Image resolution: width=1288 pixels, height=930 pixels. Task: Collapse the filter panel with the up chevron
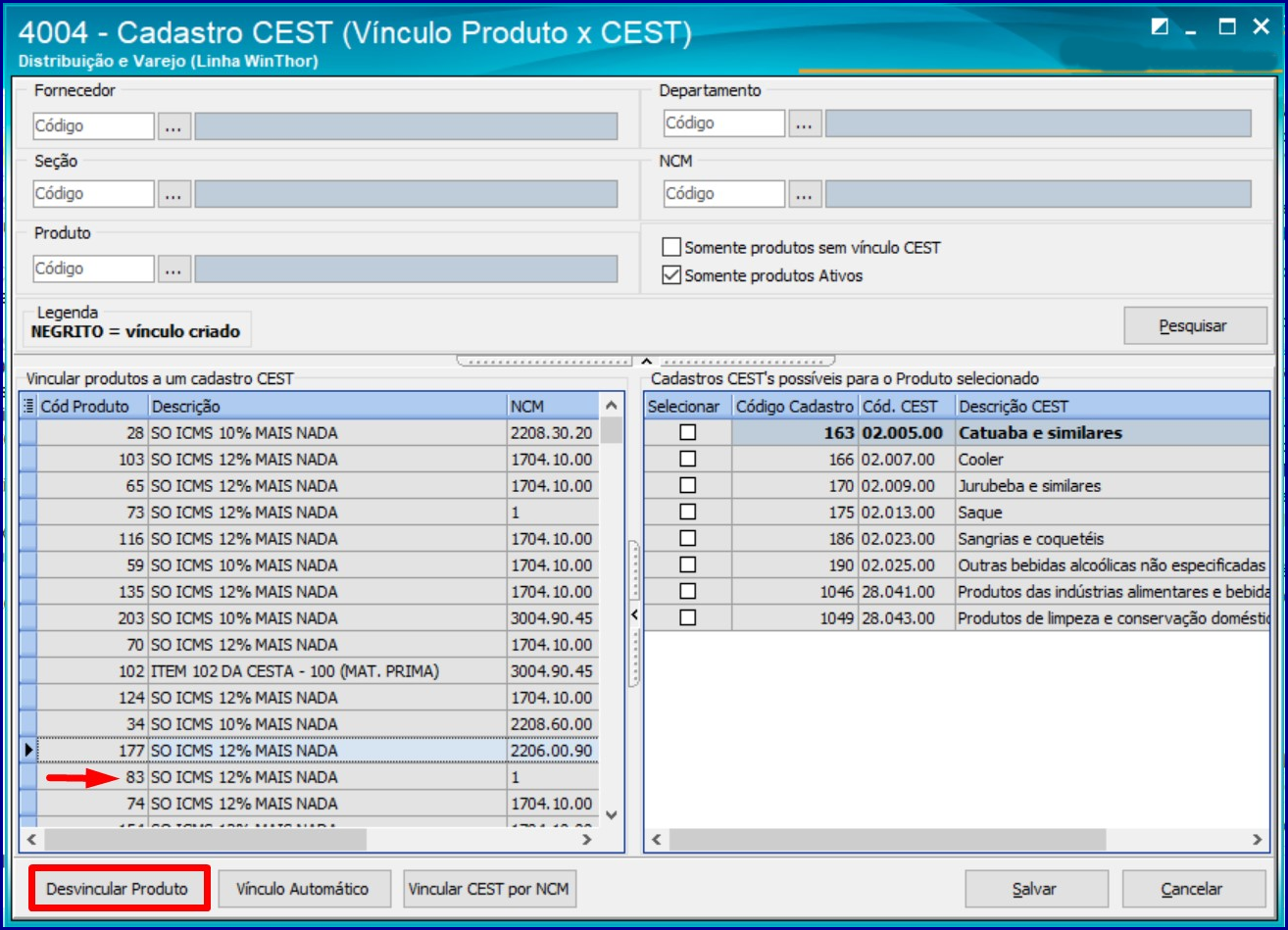click(x=646, y=362)
